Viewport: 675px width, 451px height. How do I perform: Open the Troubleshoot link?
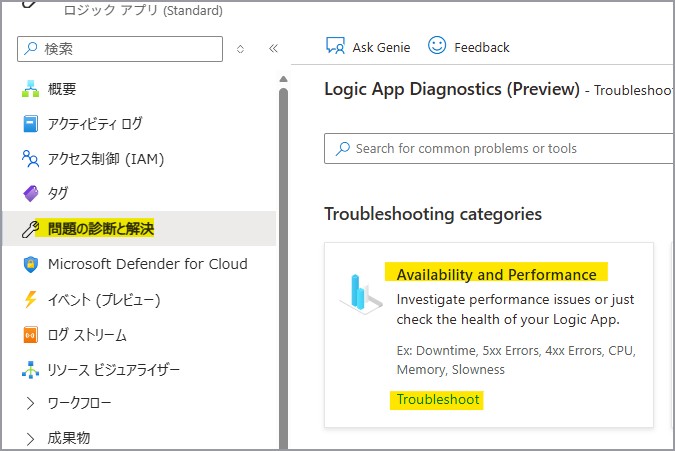(438, 400)
